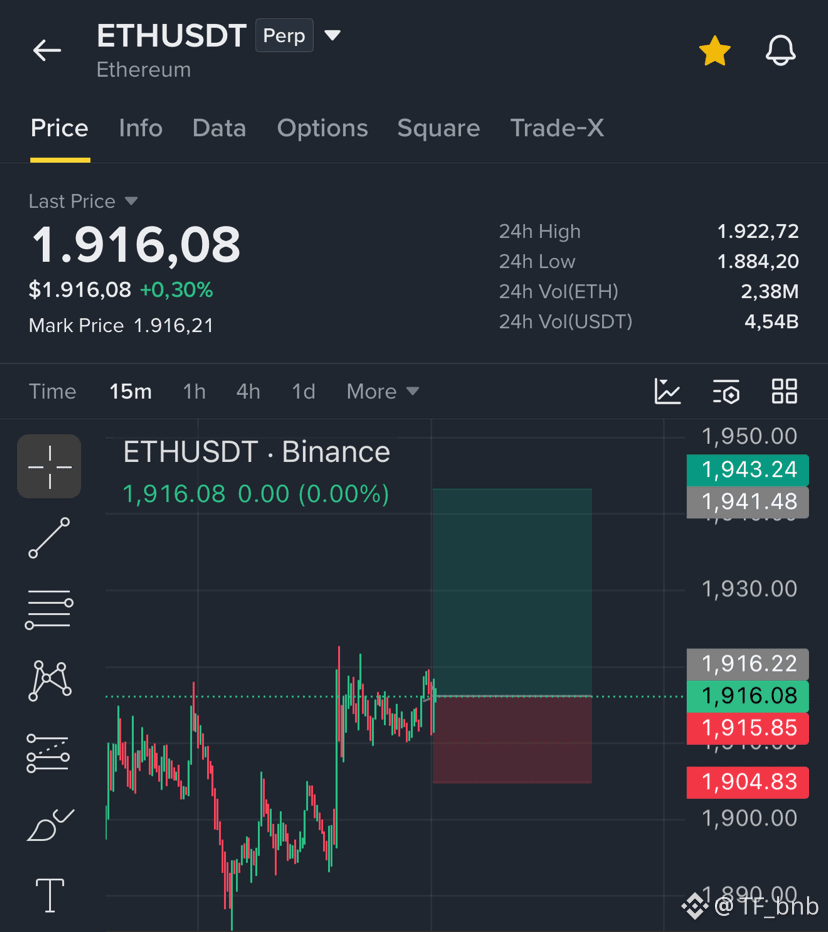828x932 pixels.
Task: Click the Ethereum subtitle under ETHUSDT
Action: pyautogui.click(x=144, y=70)
